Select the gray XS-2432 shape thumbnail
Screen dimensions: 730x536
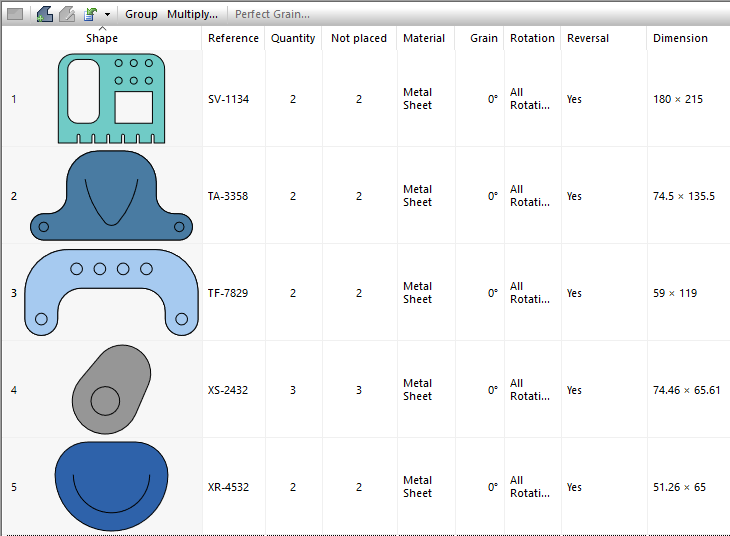(111, 389)
